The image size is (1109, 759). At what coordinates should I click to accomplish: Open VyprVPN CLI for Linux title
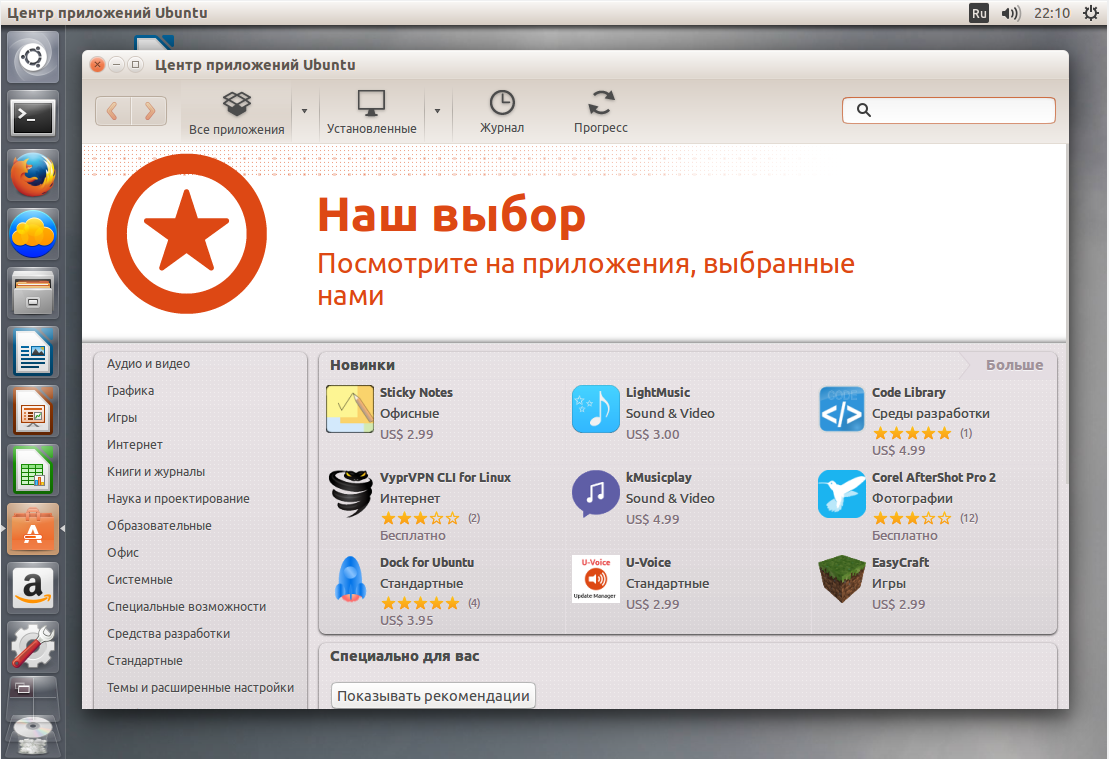pyautogui.click(x=445, y=477)
